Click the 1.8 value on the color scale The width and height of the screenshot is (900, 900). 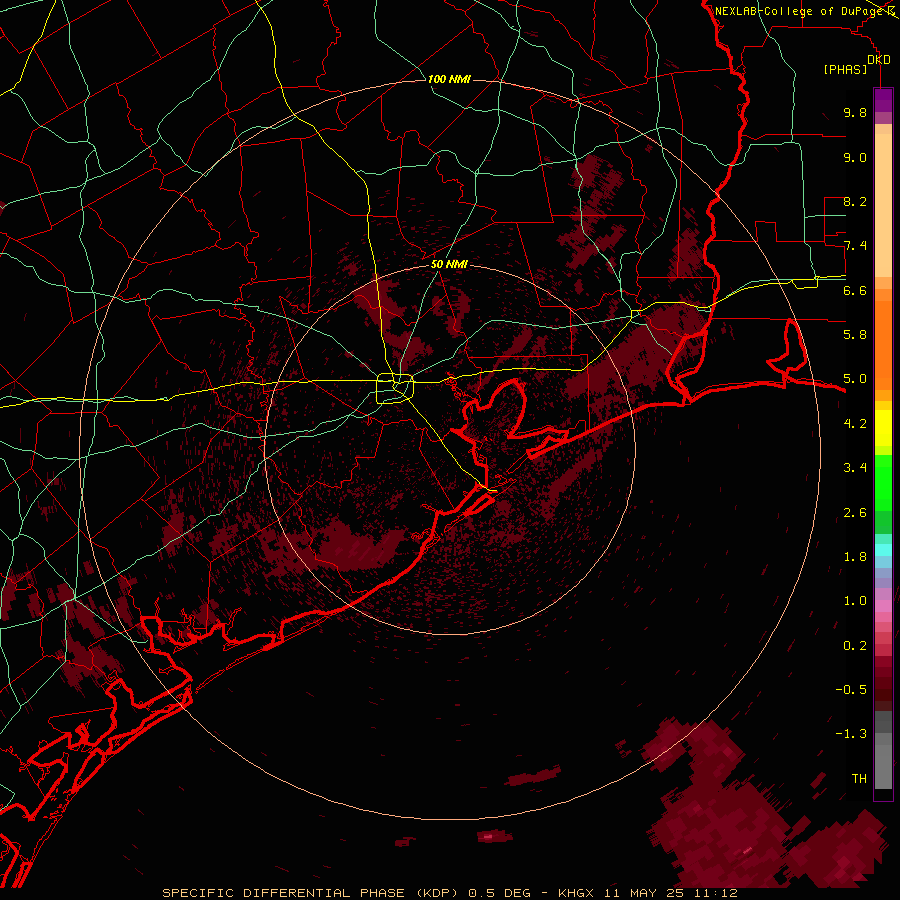[x=855, y=557]
